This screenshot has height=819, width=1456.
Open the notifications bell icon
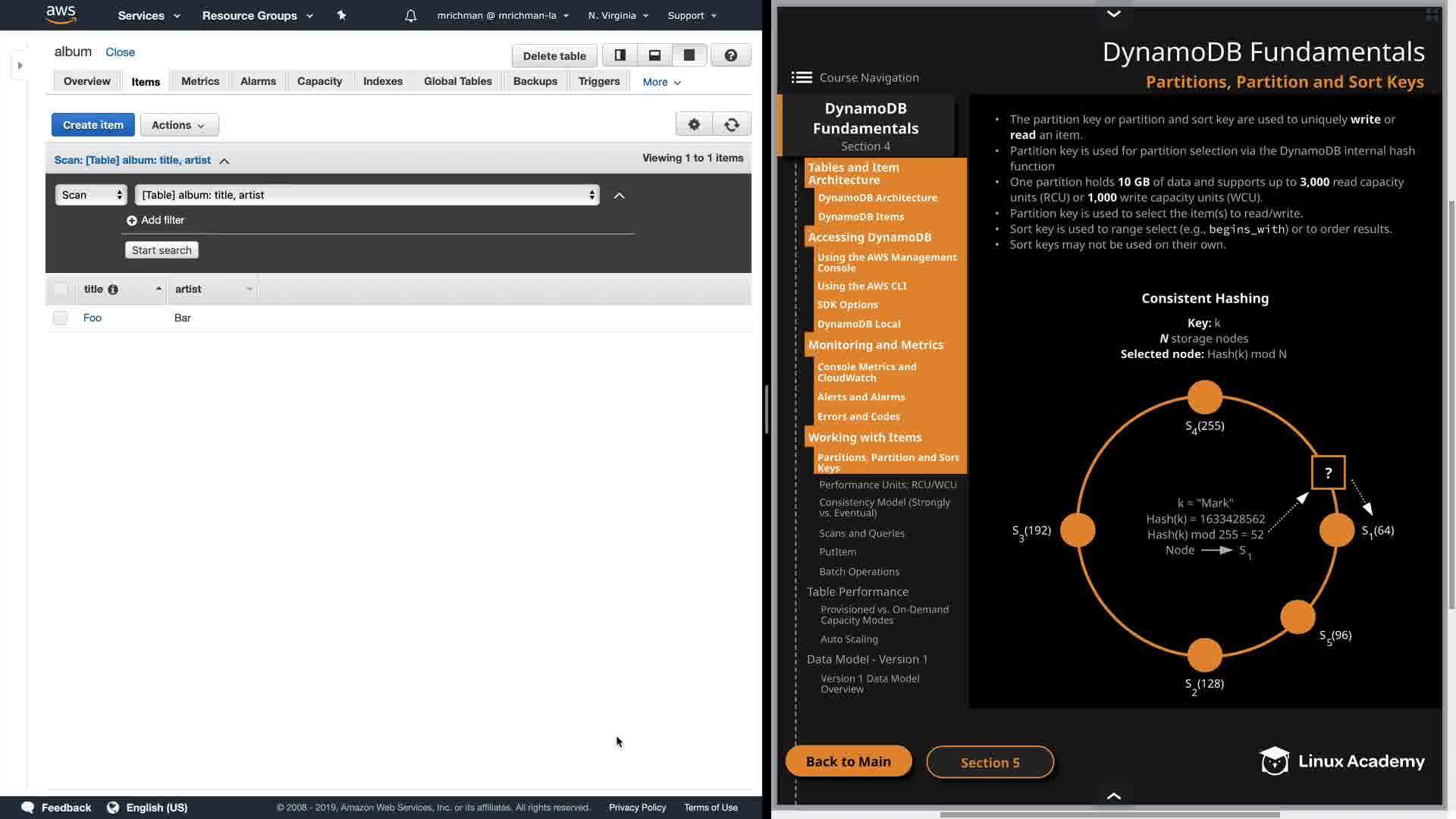(410, 15)
